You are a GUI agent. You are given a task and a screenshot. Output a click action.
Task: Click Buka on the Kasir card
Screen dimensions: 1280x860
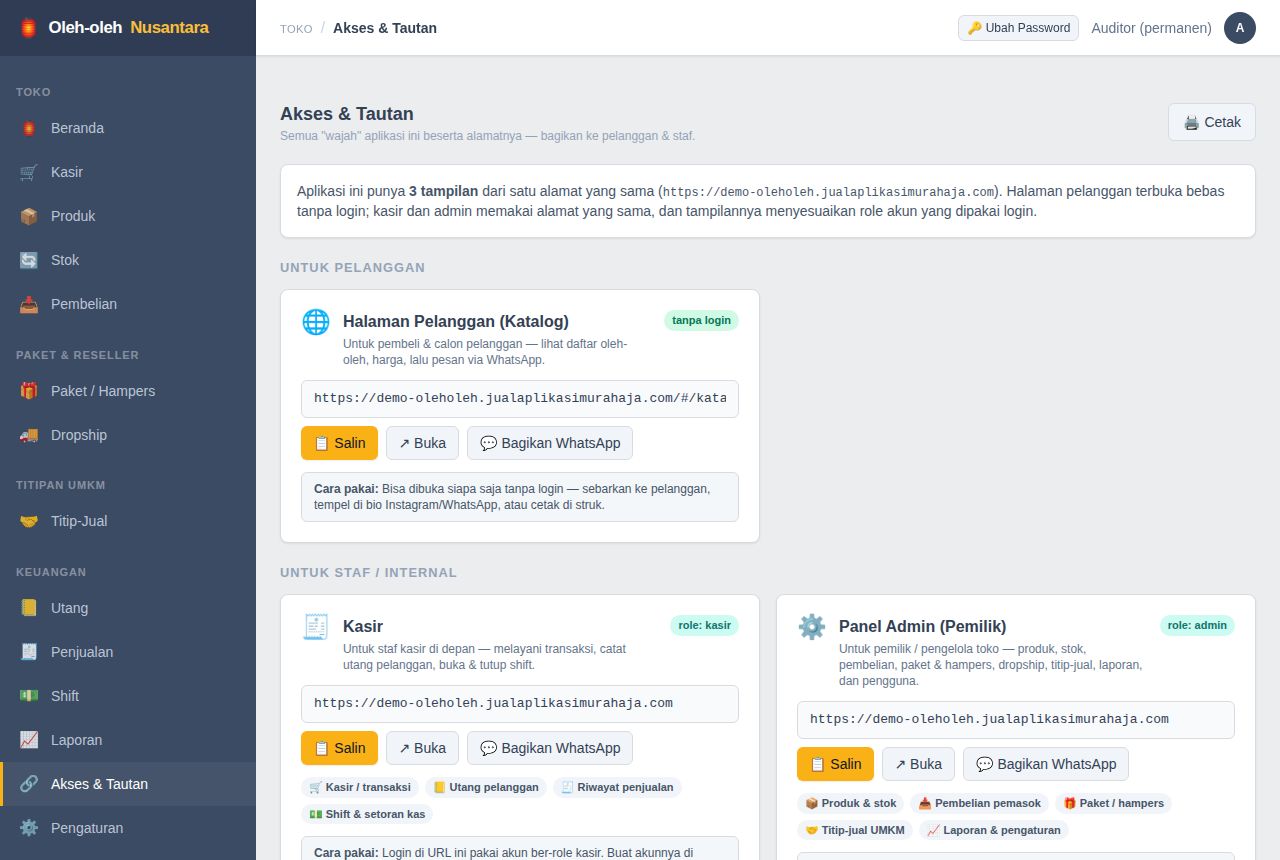coord(422,748)
